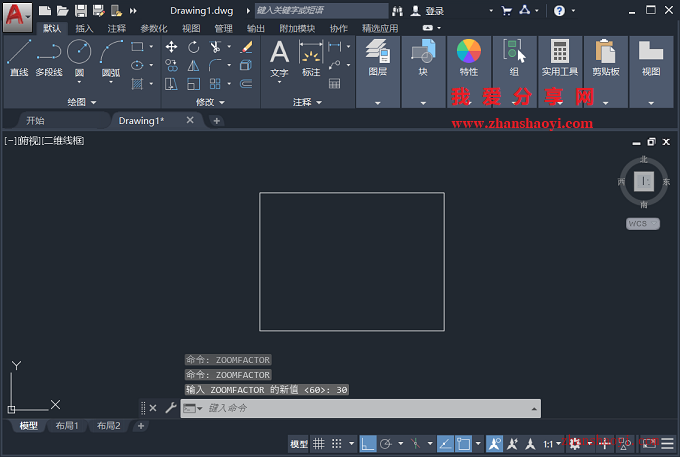Screen dimensions: 680x457
Task: Click the Linear dimension icon
Action: coord(334,46)
